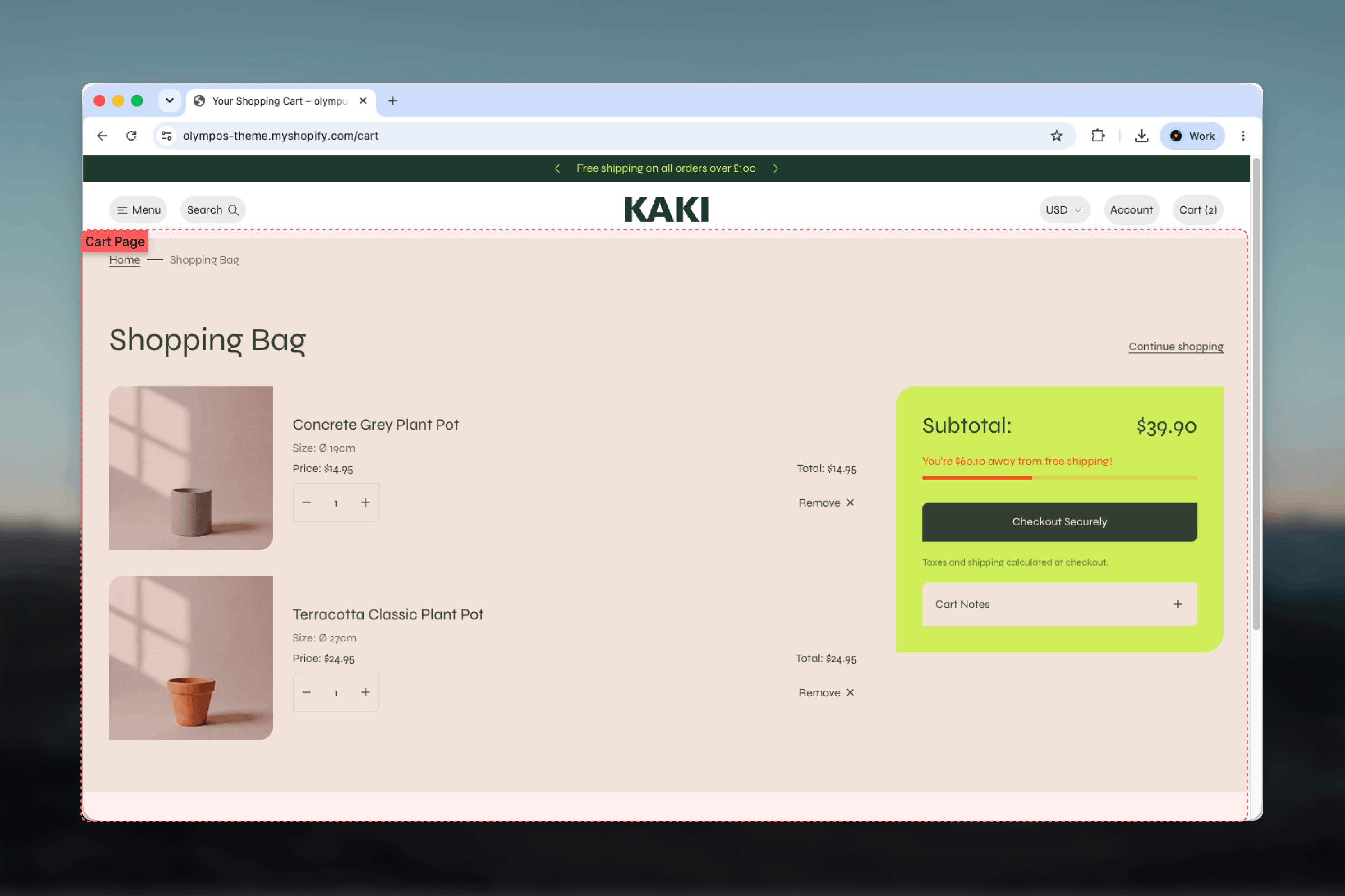Open site information icon in address bar
This screenshot has width=1345, height=896.
pyautogui.click(x=166, y=135)
